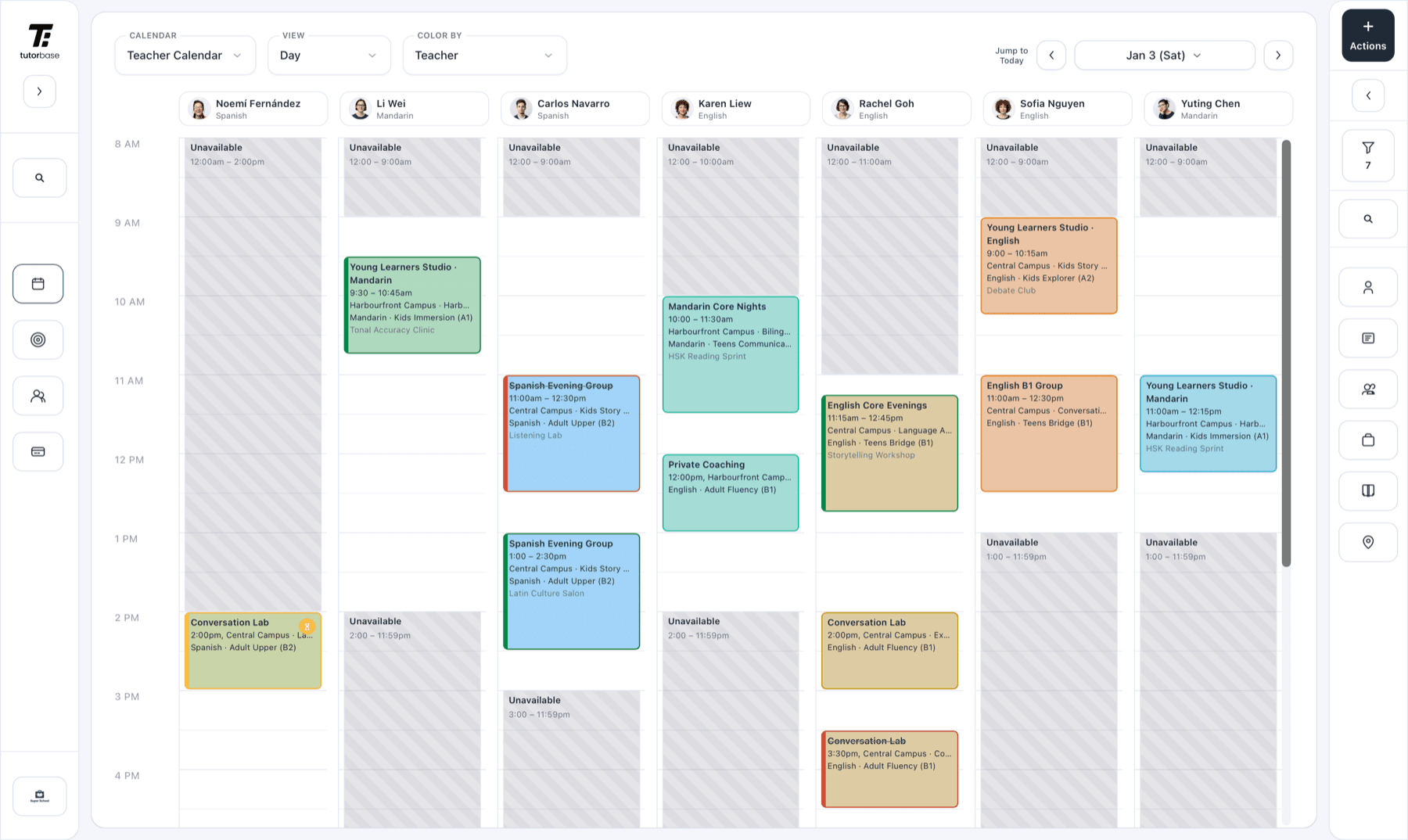Open English B1 Group event

click(1049, 433)
